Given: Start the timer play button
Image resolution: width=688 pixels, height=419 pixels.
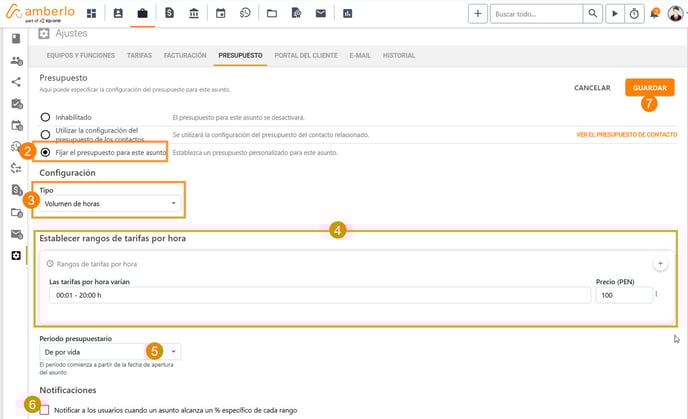Looking at the screenshot, I should [615, 14].
